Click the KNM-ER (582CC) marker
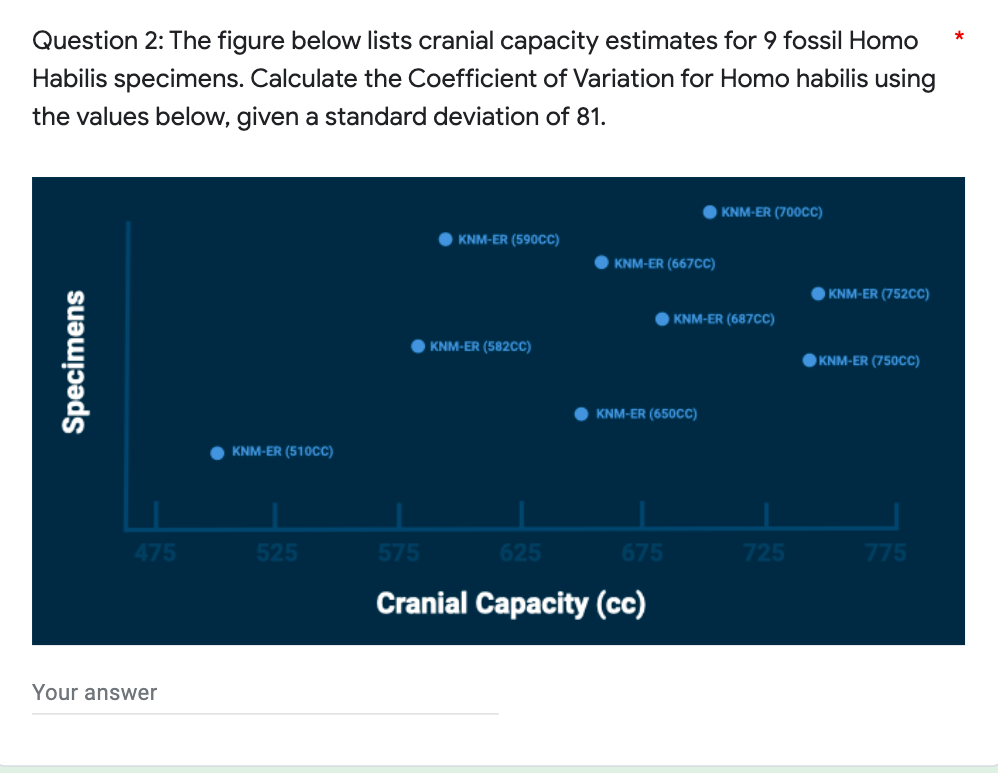Screen dimensions: 998x773 tap(418, 346)
